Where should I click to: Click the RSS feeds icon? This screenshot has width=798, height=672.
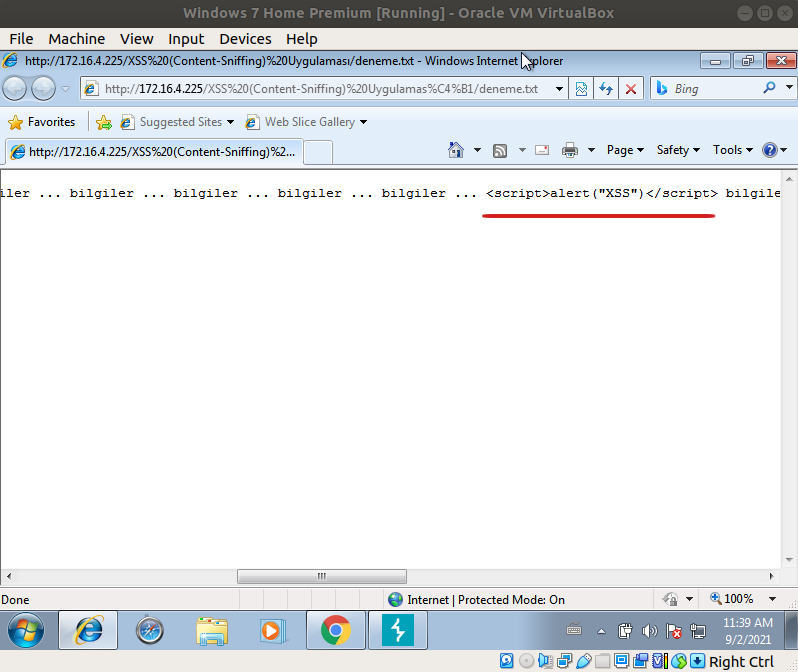(x=500, y=151)
